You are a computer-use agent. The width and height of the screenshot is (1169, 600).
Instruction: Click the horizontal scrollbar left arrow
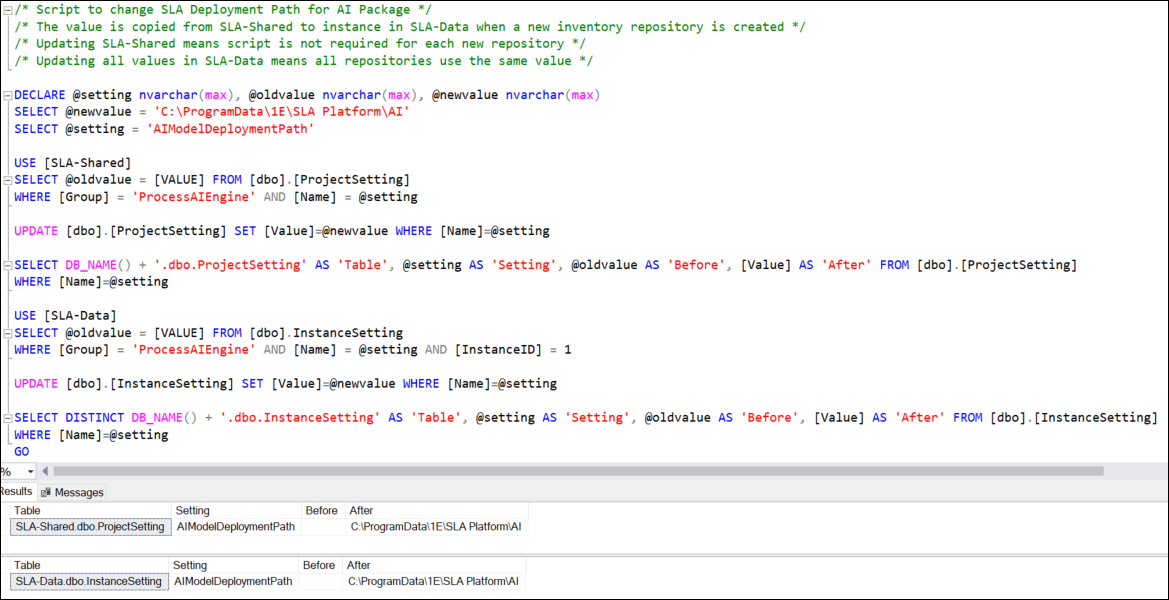[46, 471]
